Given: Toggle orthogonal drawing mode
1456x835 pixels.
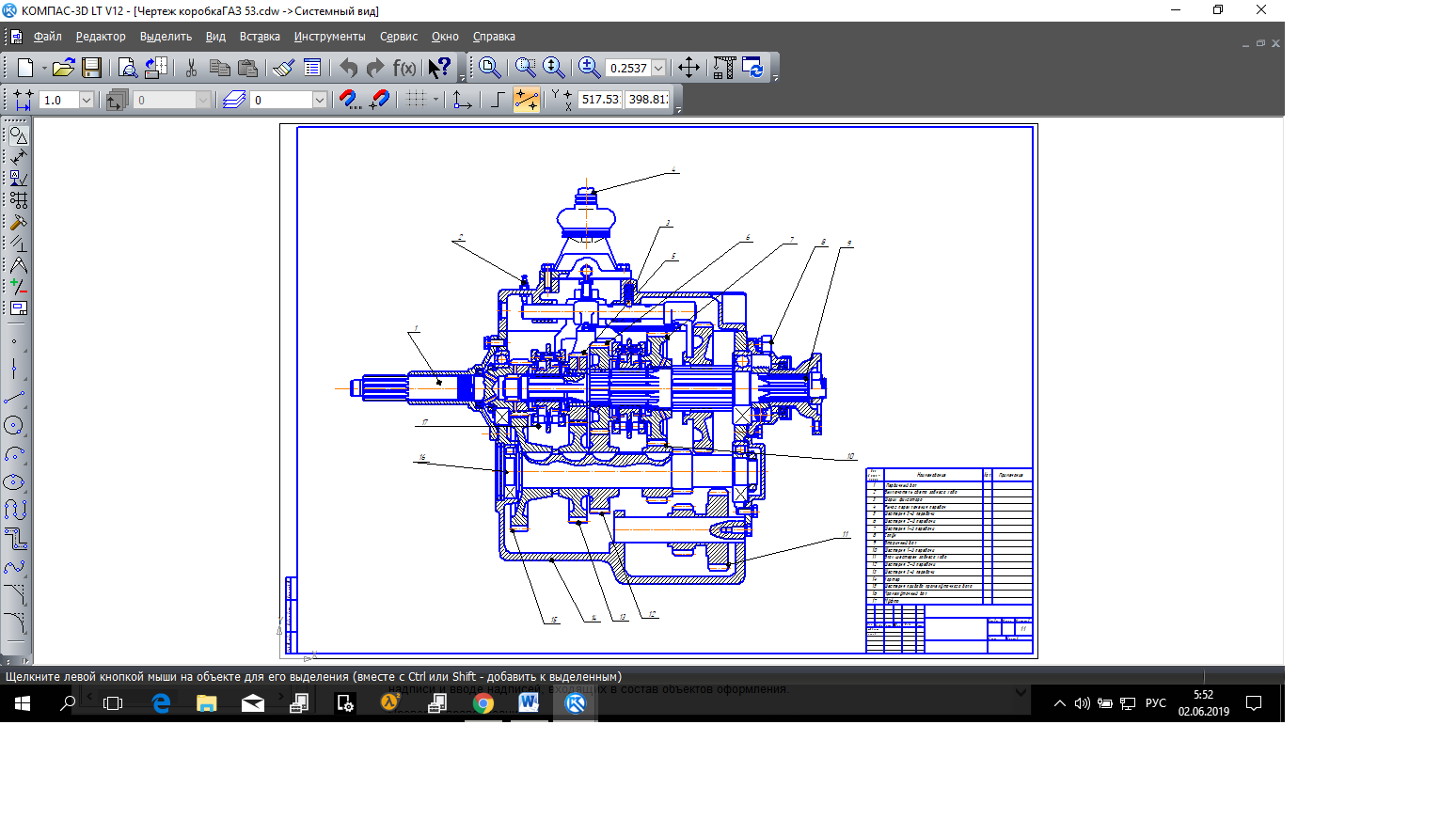Looking at the screenshot, I should [498, 100].
